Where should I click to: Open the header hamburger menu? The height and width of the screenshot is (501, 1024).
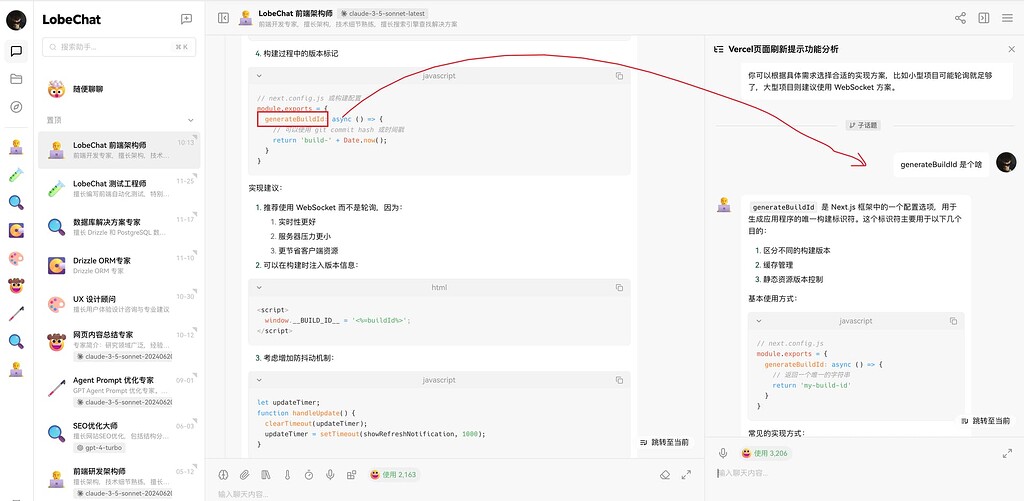pyautogui.click(x=1007, y=18)
